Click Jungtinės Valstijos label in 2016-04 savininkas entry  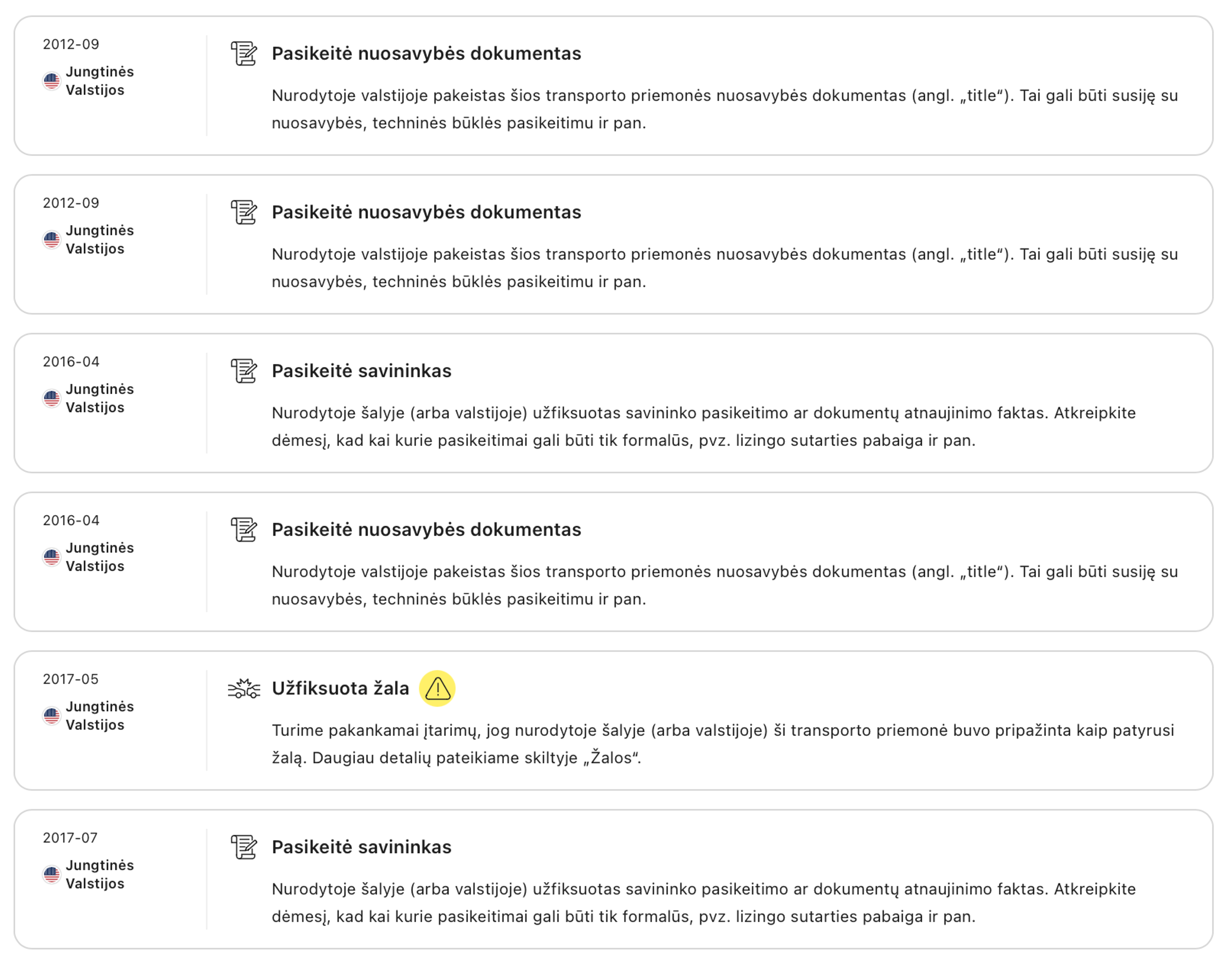coord(100,398)
